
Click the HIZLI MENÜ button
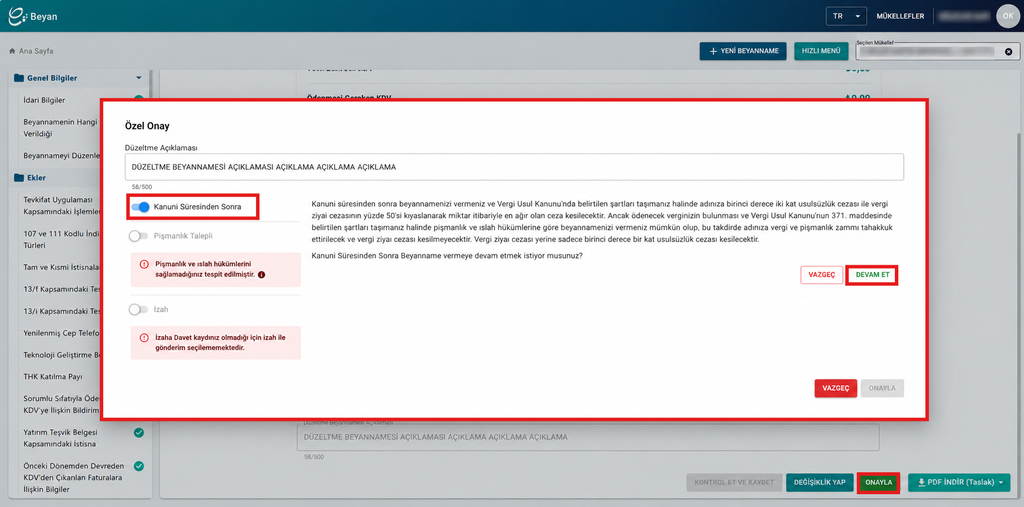coord(821,52)
